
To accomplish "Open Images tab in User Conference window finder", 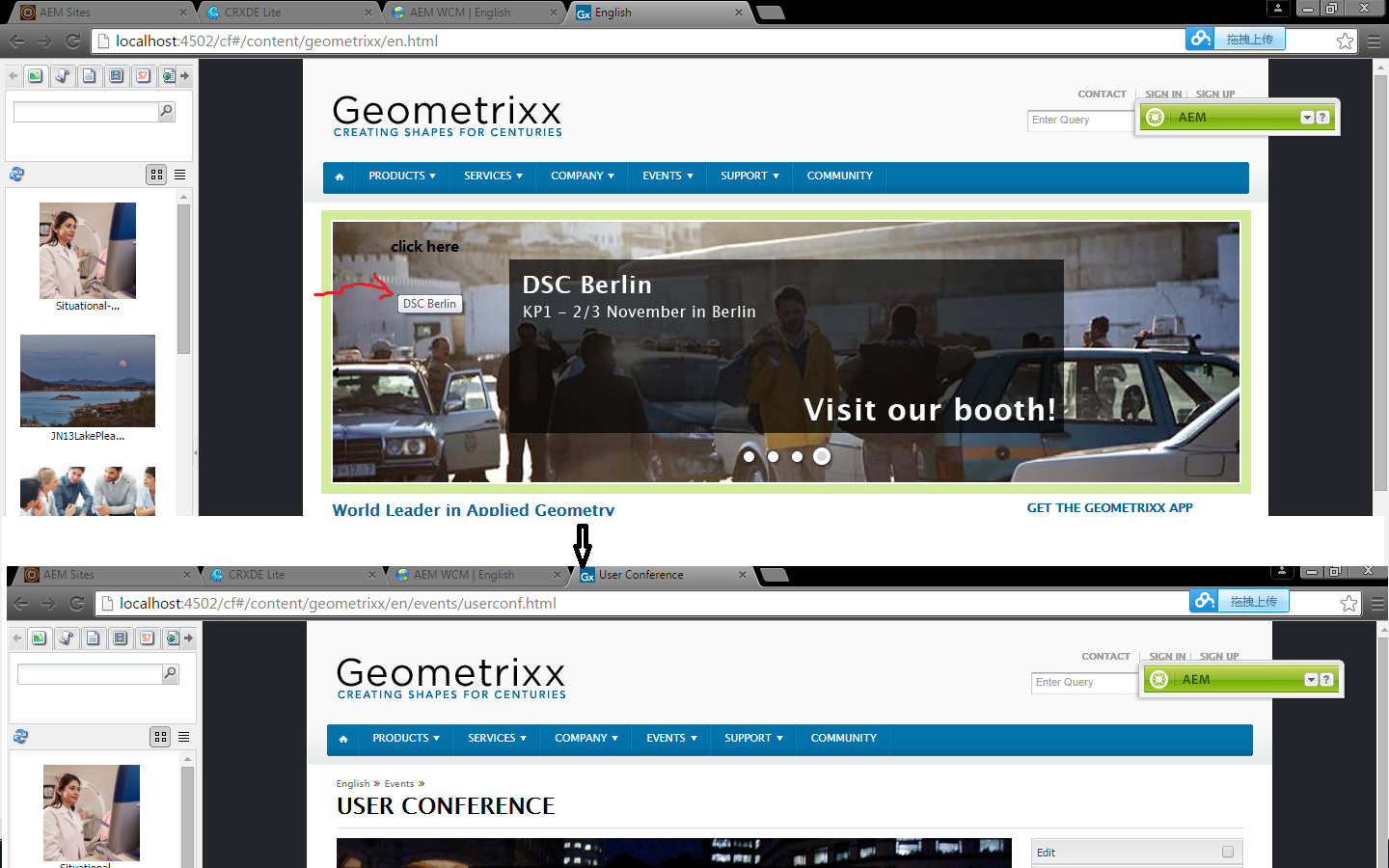I will pos(40,638).
